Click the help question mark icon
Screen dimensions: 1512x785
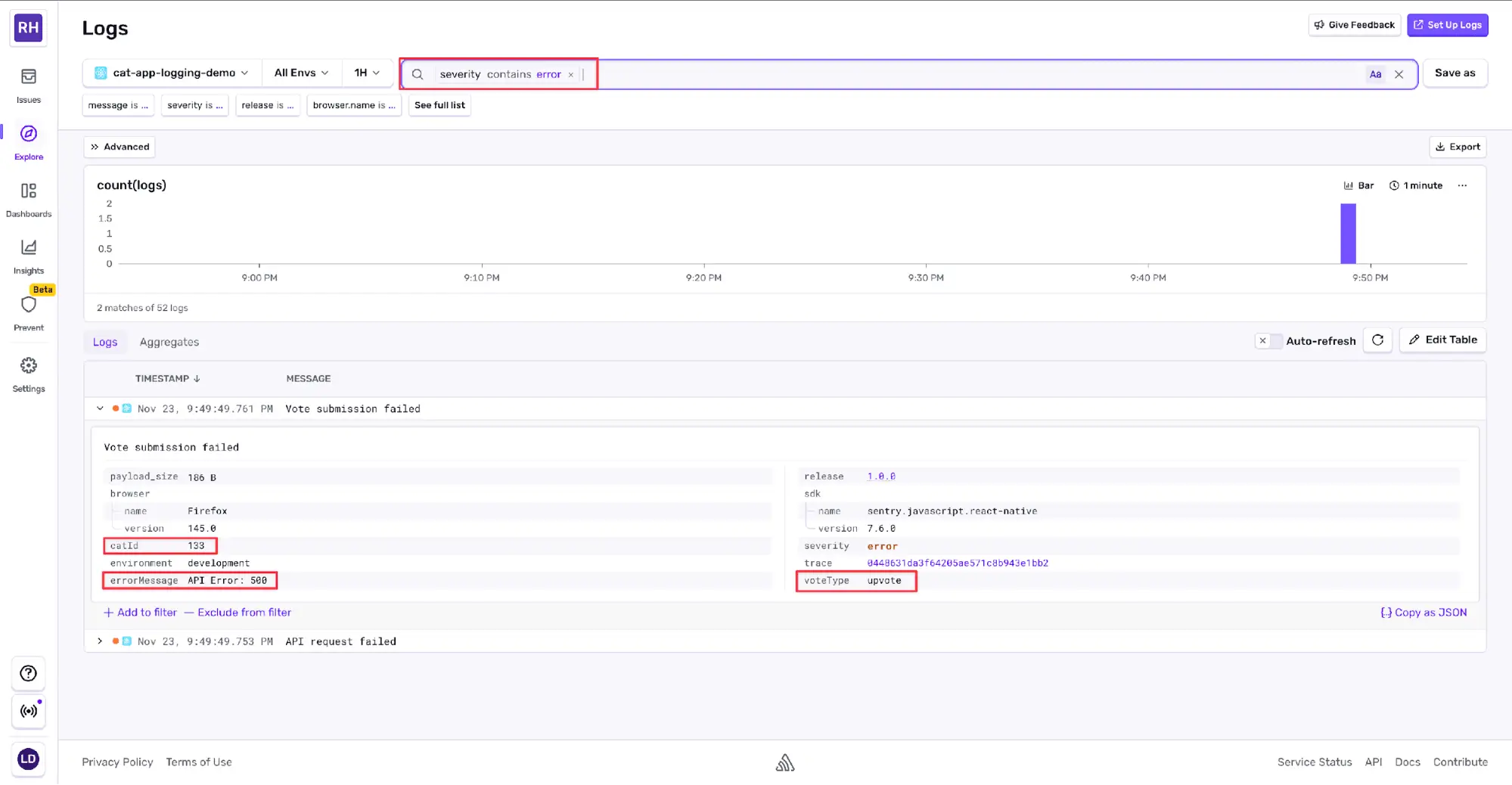[x=29, y=673]
